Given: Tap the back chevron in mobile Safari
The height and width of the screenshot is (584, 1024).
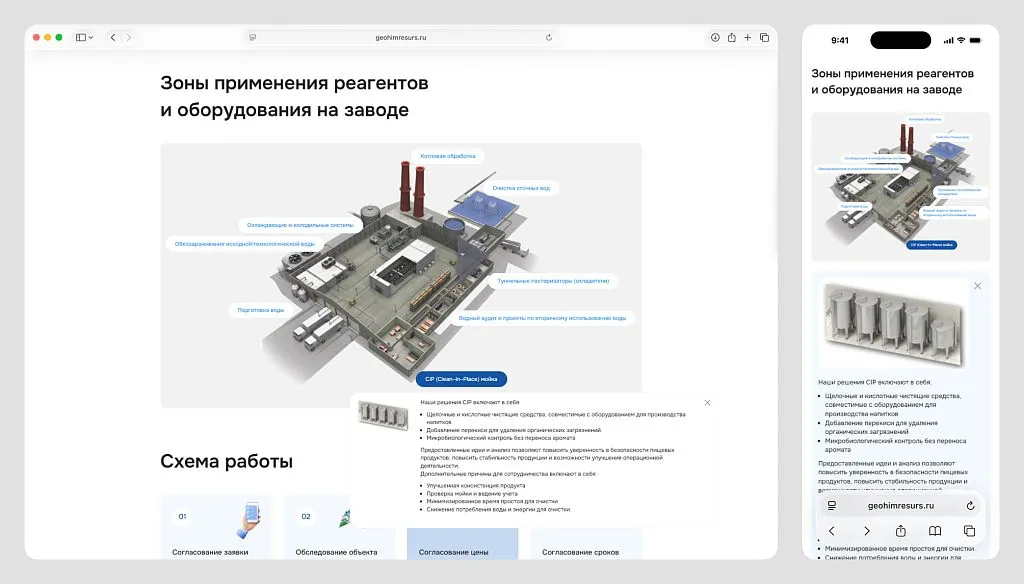Looking at the screenshot, I should 831,531.
